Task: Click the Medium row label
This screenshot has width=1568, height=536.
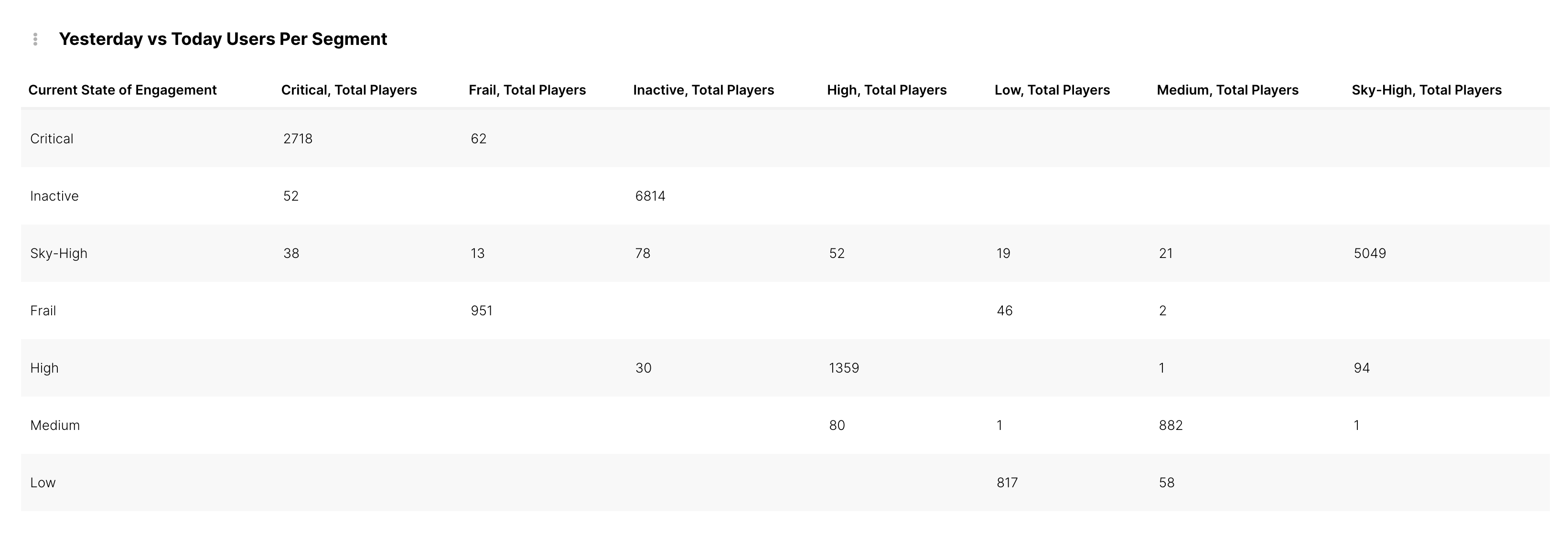Action: click(55, 425)
